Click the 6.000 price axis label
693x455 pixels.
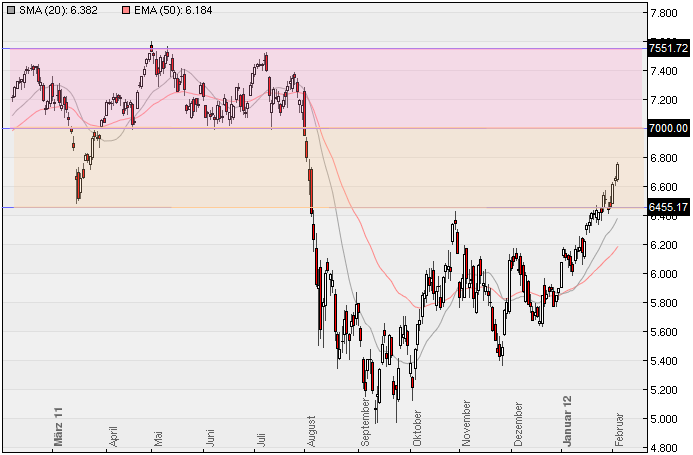tap(664, 274)
